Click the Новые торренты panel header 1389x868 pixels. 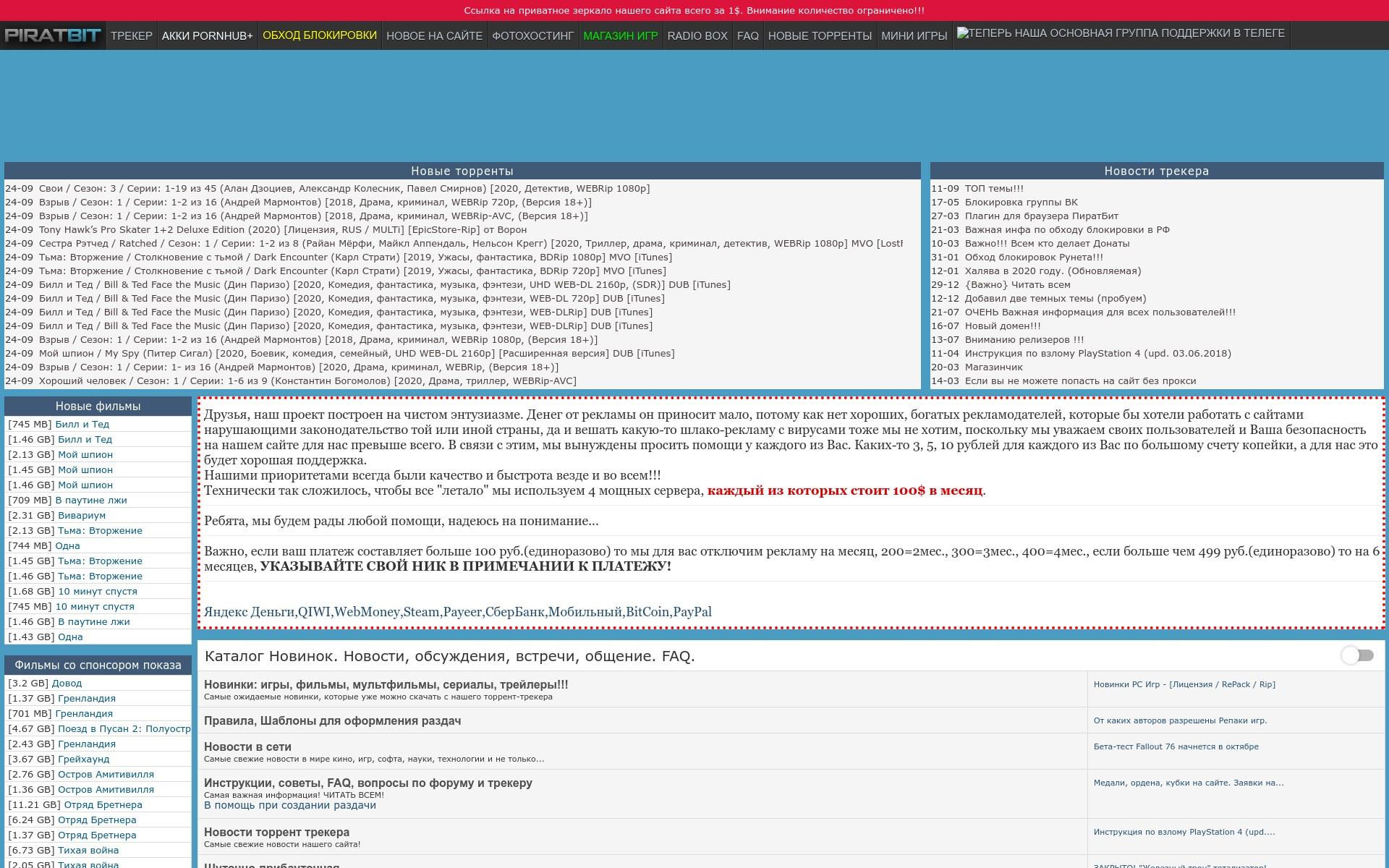click(x=462, y=171)
